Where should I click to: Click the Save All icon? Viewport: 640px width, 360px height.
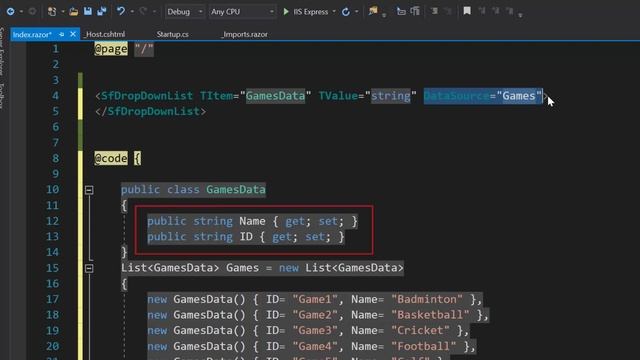[x=102, y=11]
